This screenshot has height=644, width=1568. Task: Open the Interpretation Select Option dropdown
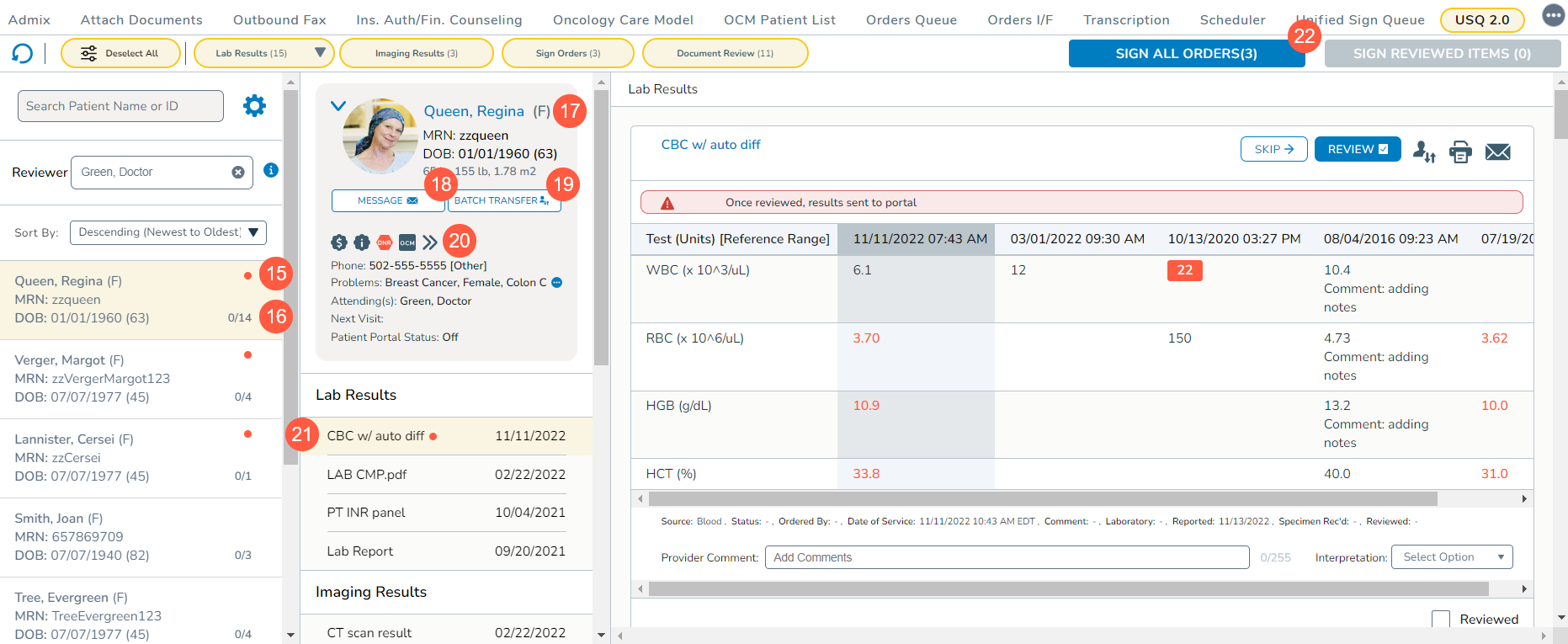coord(1452,557)
